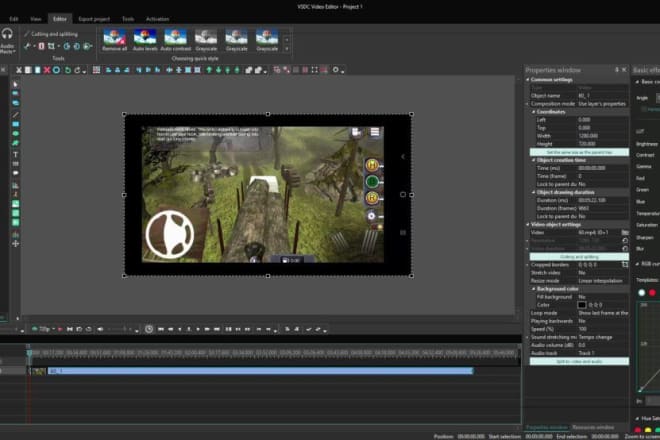Click the Copy icon in editing toolbar

pos(28,70)
